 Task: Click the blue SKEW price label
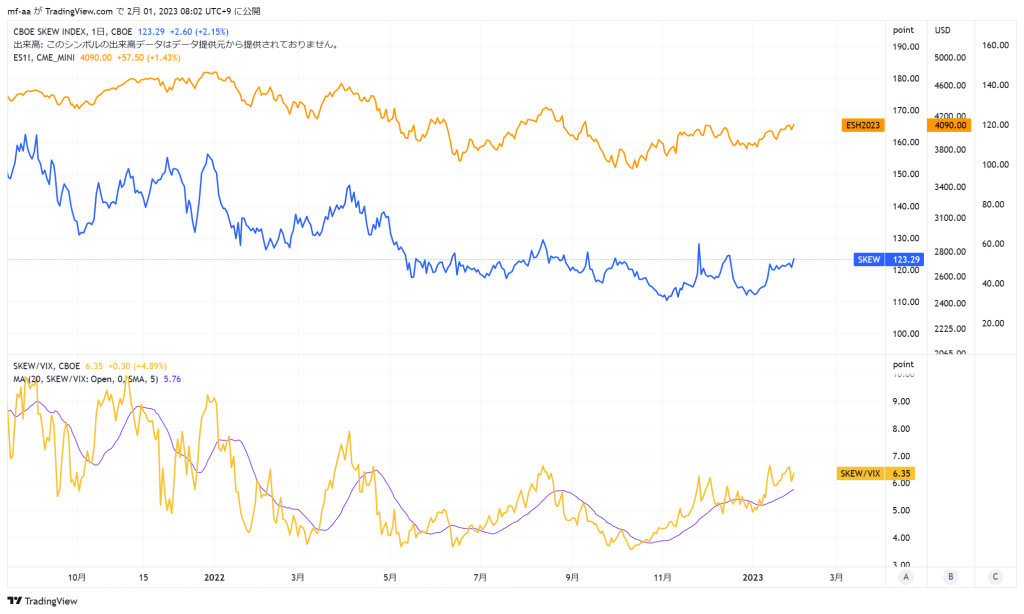tap(869, 259)
